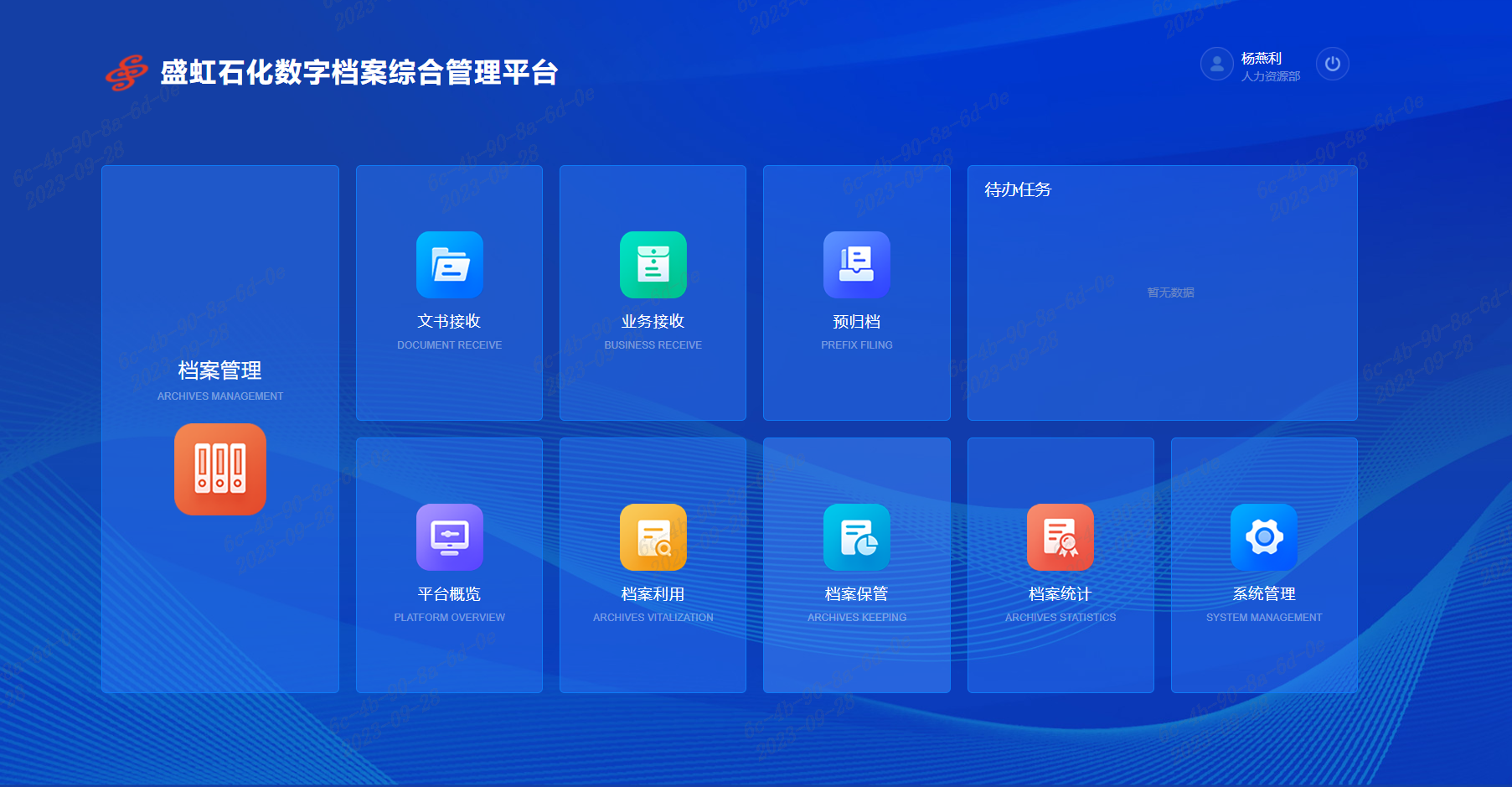Open the 档案保管 (Archives Keeping) blue icon
Screen dimensions: 1512x787
coord(856,537)
